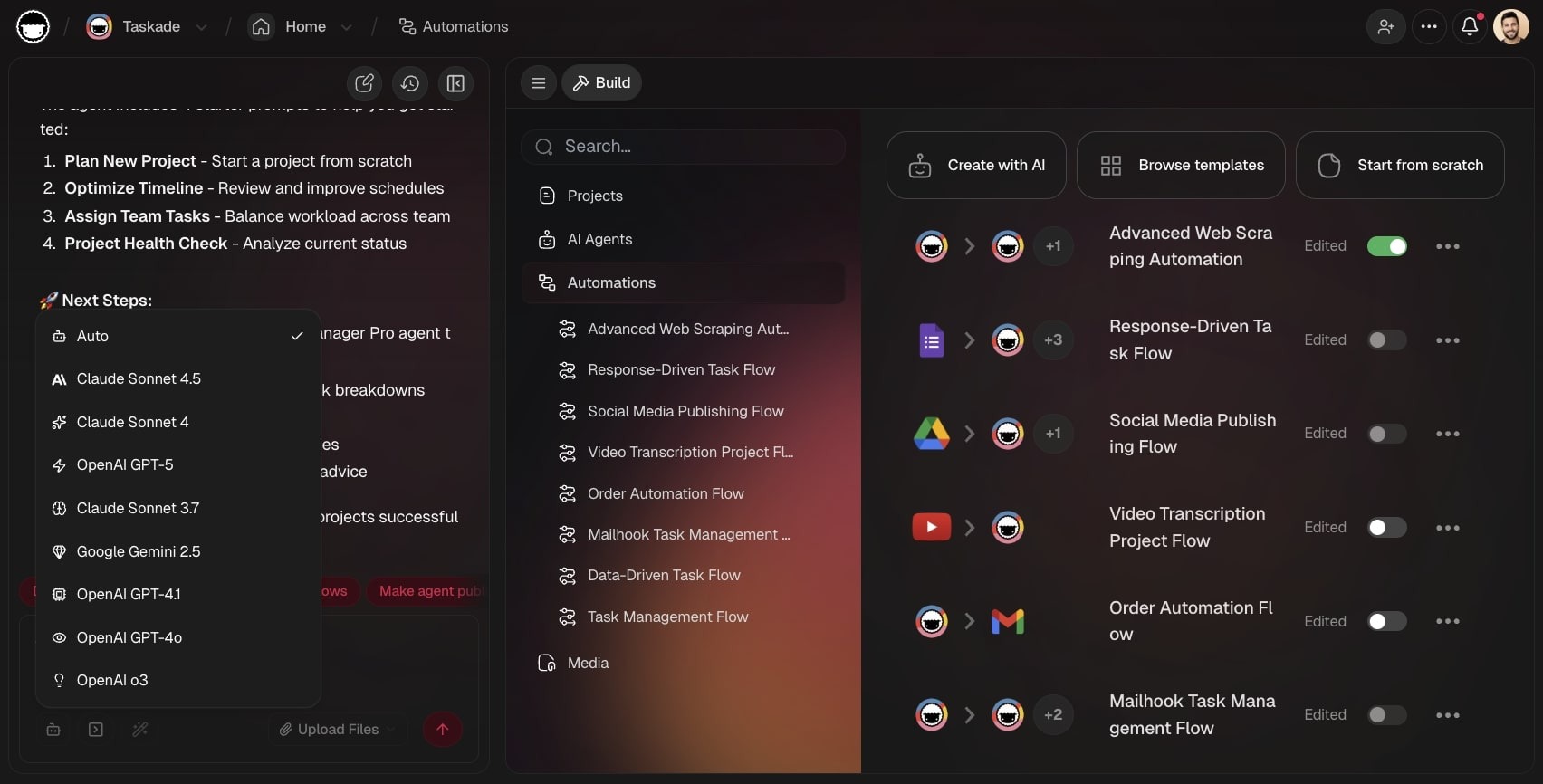This screenshot has height=784, width=1543.
Task: Click the magic wand icon below chat
Action: pos(139,730)
